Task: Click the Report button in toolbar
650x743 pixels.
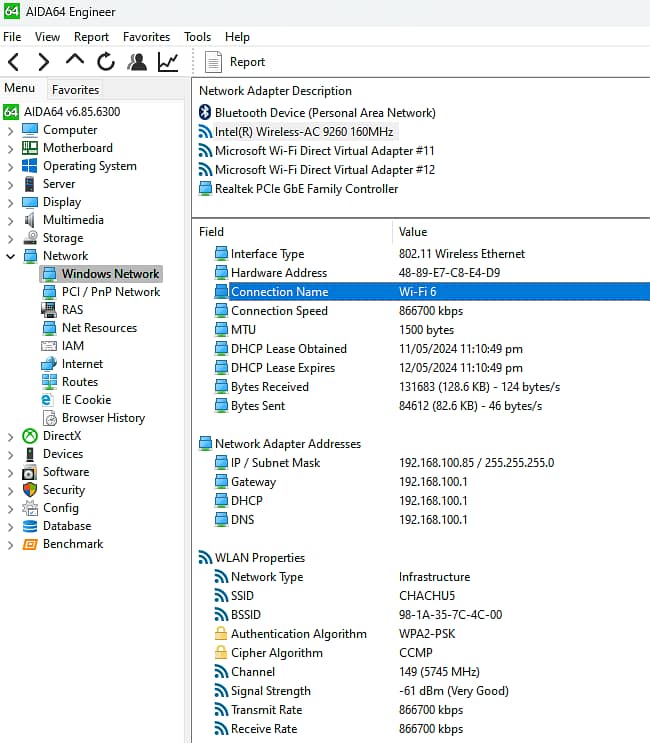Action: [x=235, y=62]
